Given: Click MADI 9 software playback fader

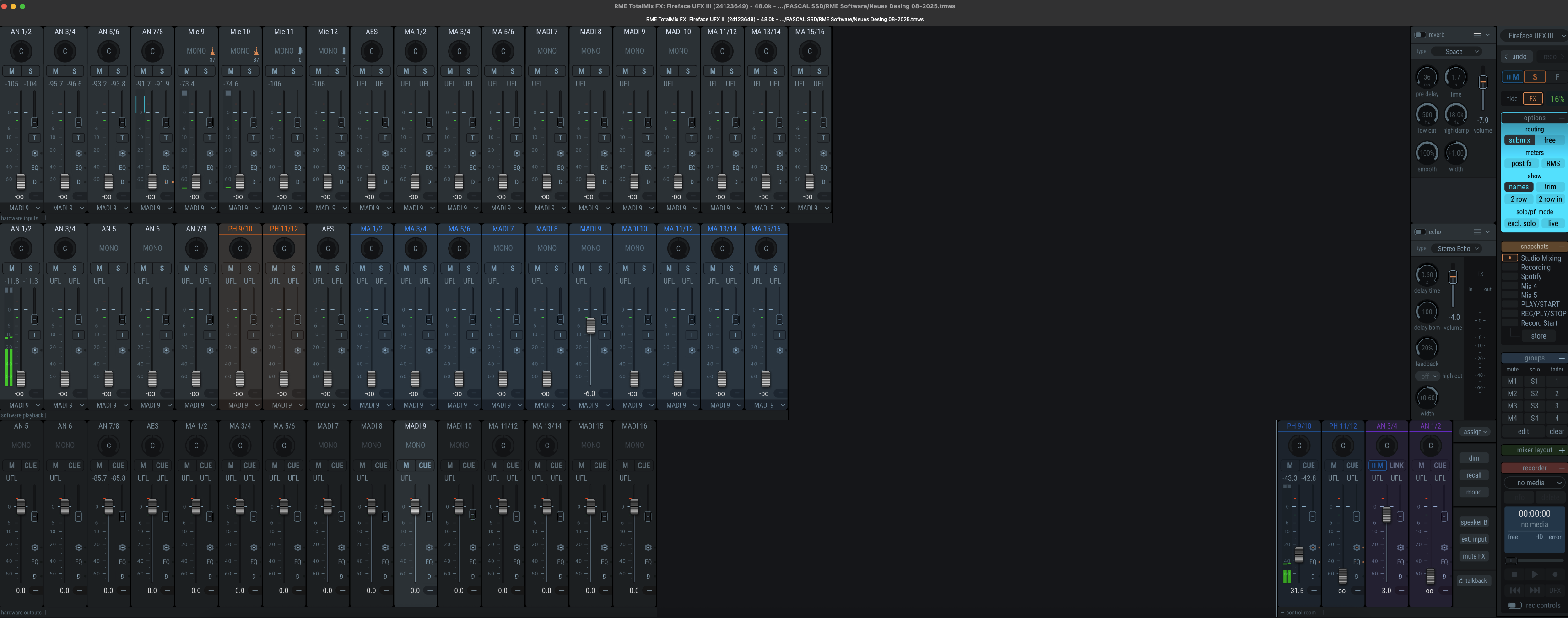Looking at the screenshot, I should [590, 325].
